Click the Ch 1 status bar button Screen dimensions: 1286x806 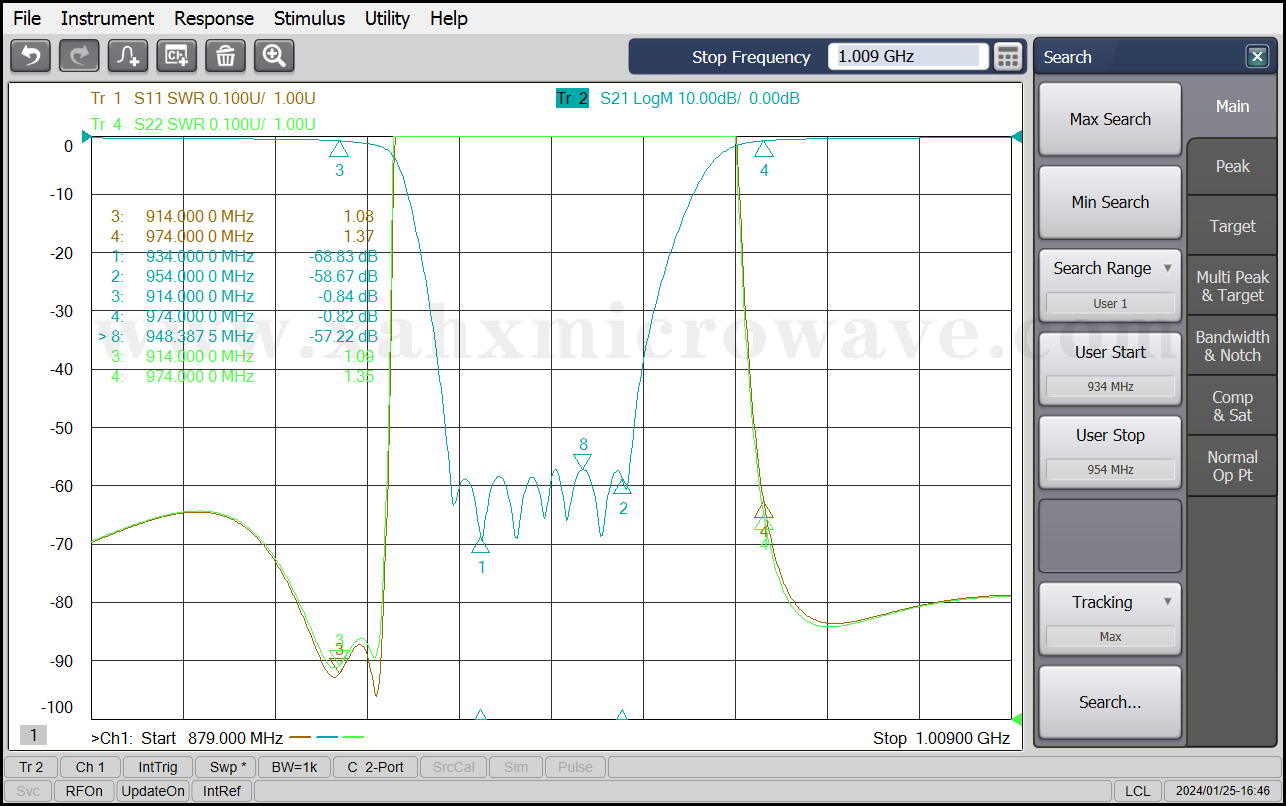(90, 767)
